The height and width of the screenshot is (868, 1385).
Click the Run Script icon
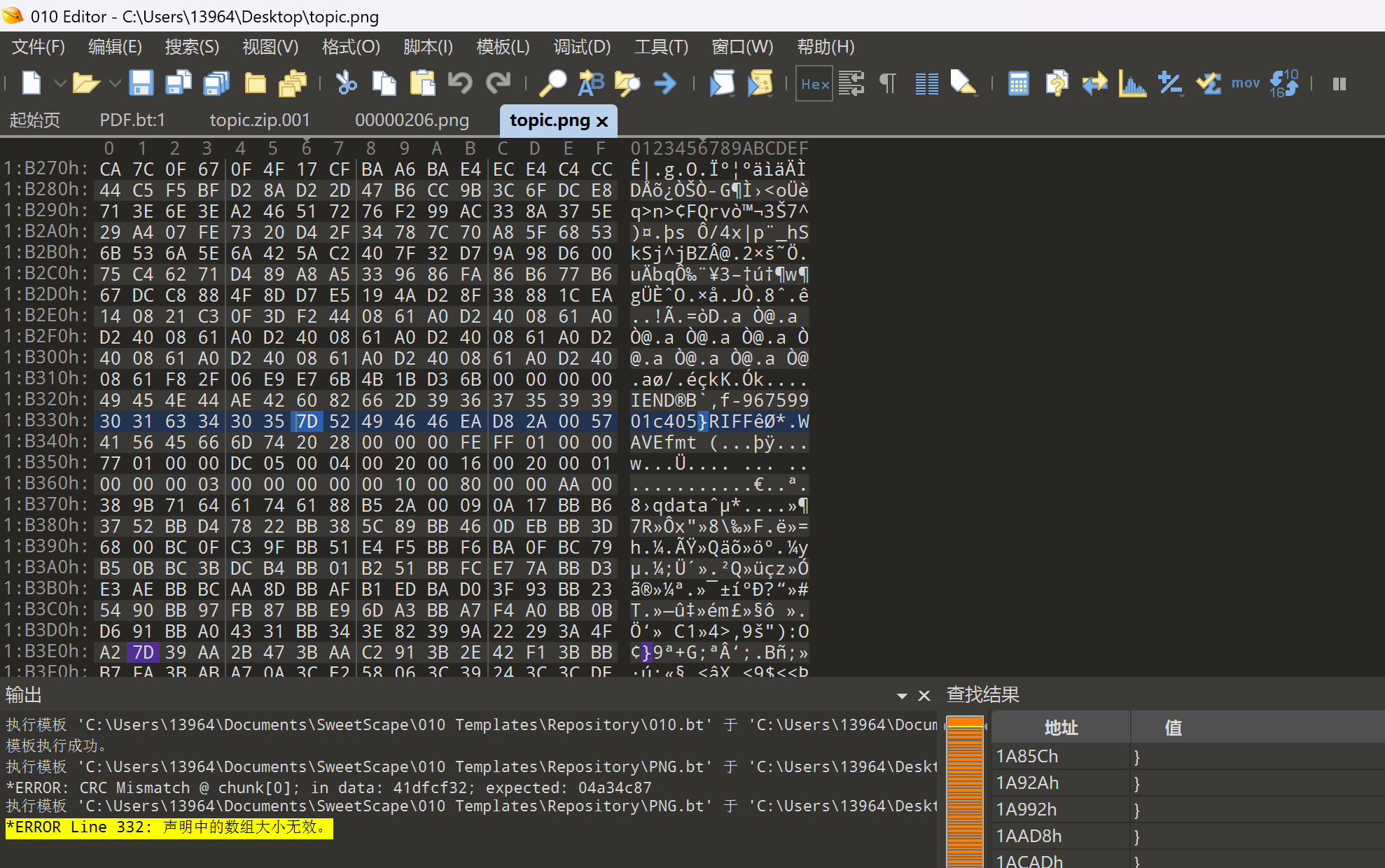[722, 83]
